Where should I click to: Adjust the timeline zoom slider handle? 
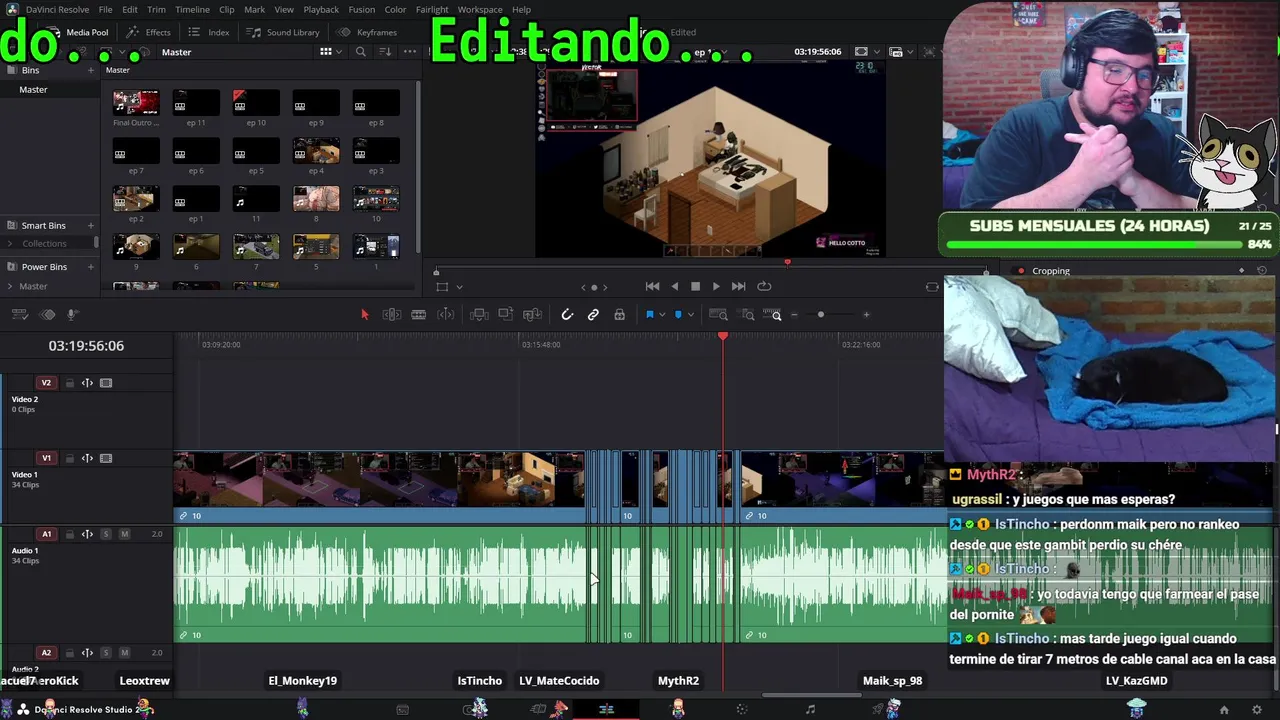click(821, 315)
